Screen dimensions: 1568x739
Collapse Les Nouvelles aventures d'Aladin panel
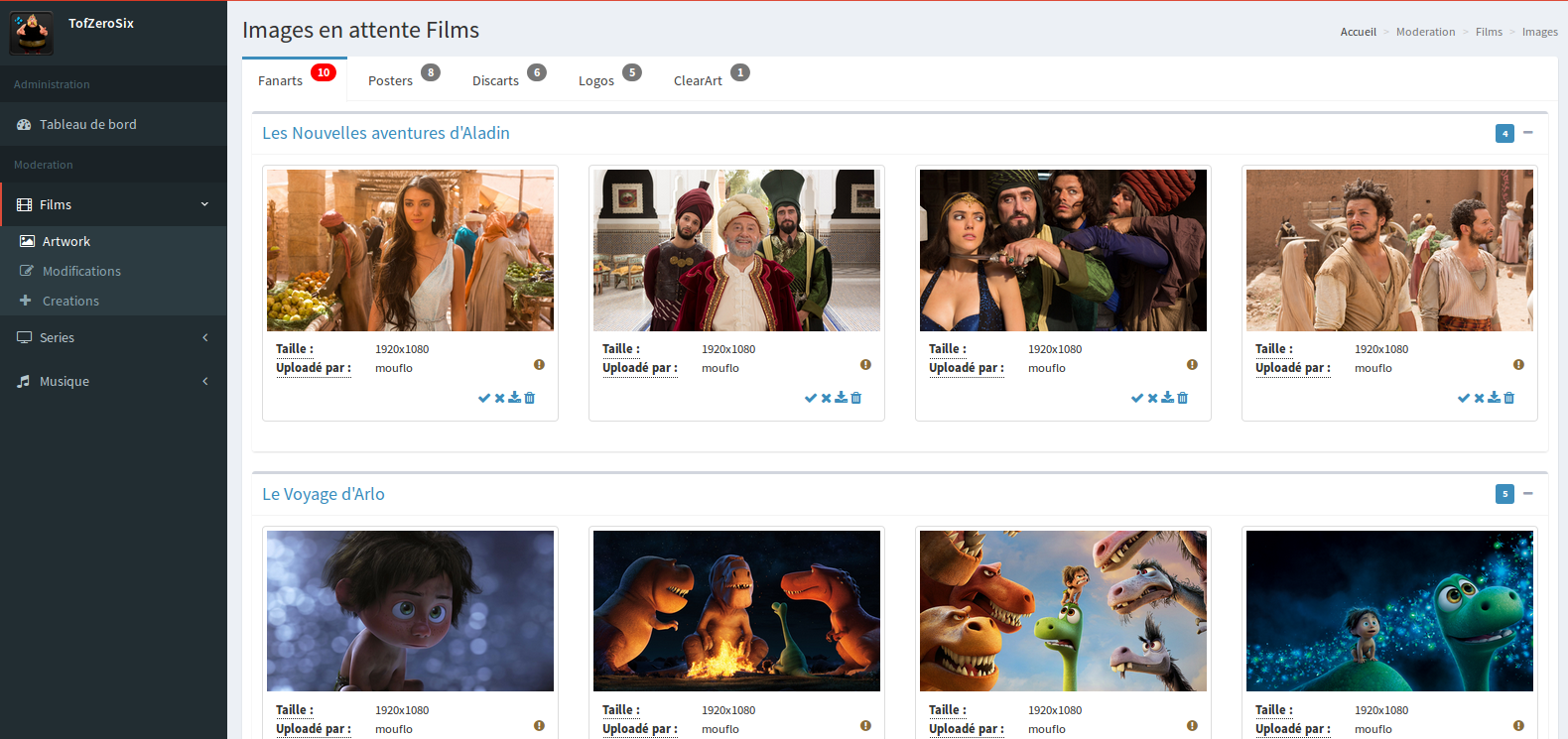(x=1528, y=133)
